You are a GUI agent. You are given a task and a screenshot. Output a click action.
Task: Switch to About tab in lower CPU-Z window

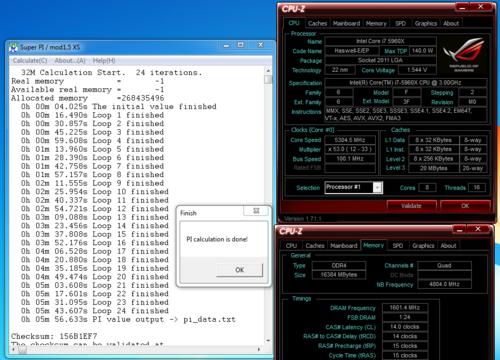click(448, 246)
